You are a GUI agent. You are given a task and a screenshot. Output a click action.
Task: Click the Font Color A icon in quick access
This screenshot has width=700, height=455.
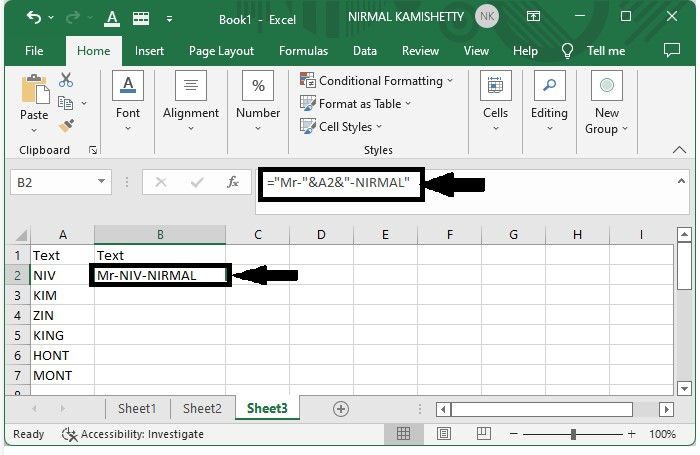[112, 18]
